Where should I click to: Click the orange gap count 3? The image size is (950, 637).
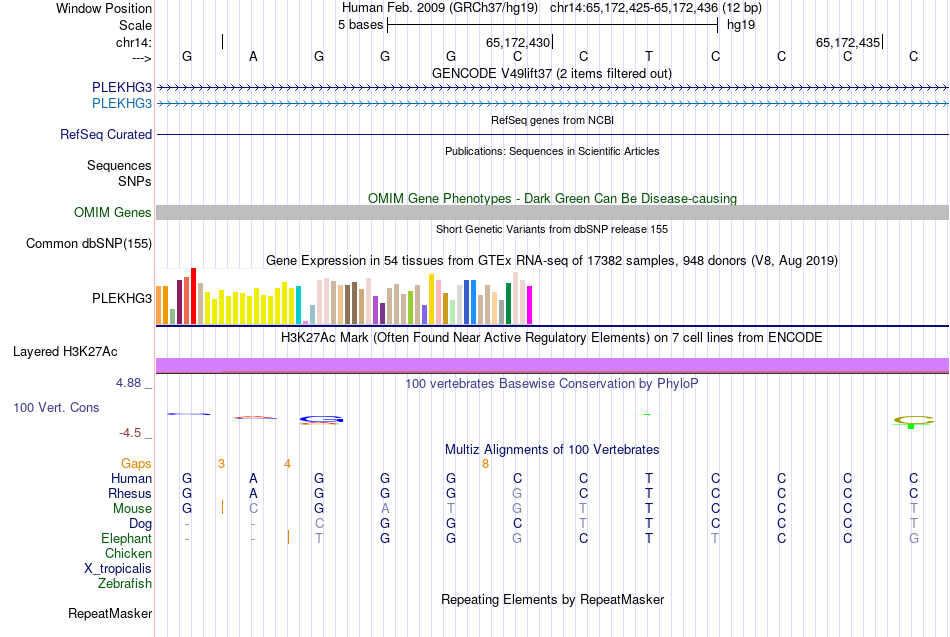tap(221, 464)
